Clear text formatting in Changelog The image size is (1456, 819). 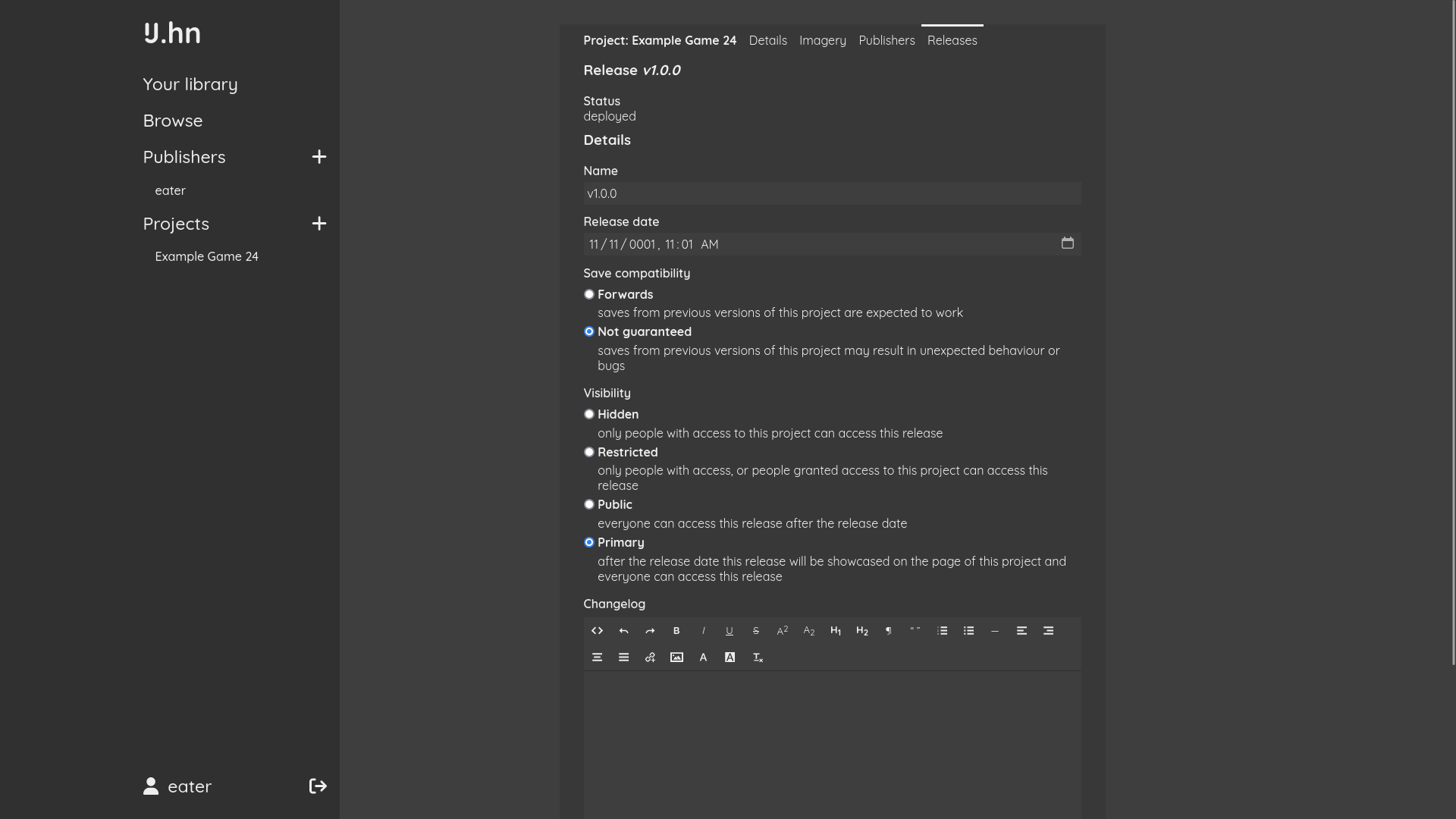757,657
